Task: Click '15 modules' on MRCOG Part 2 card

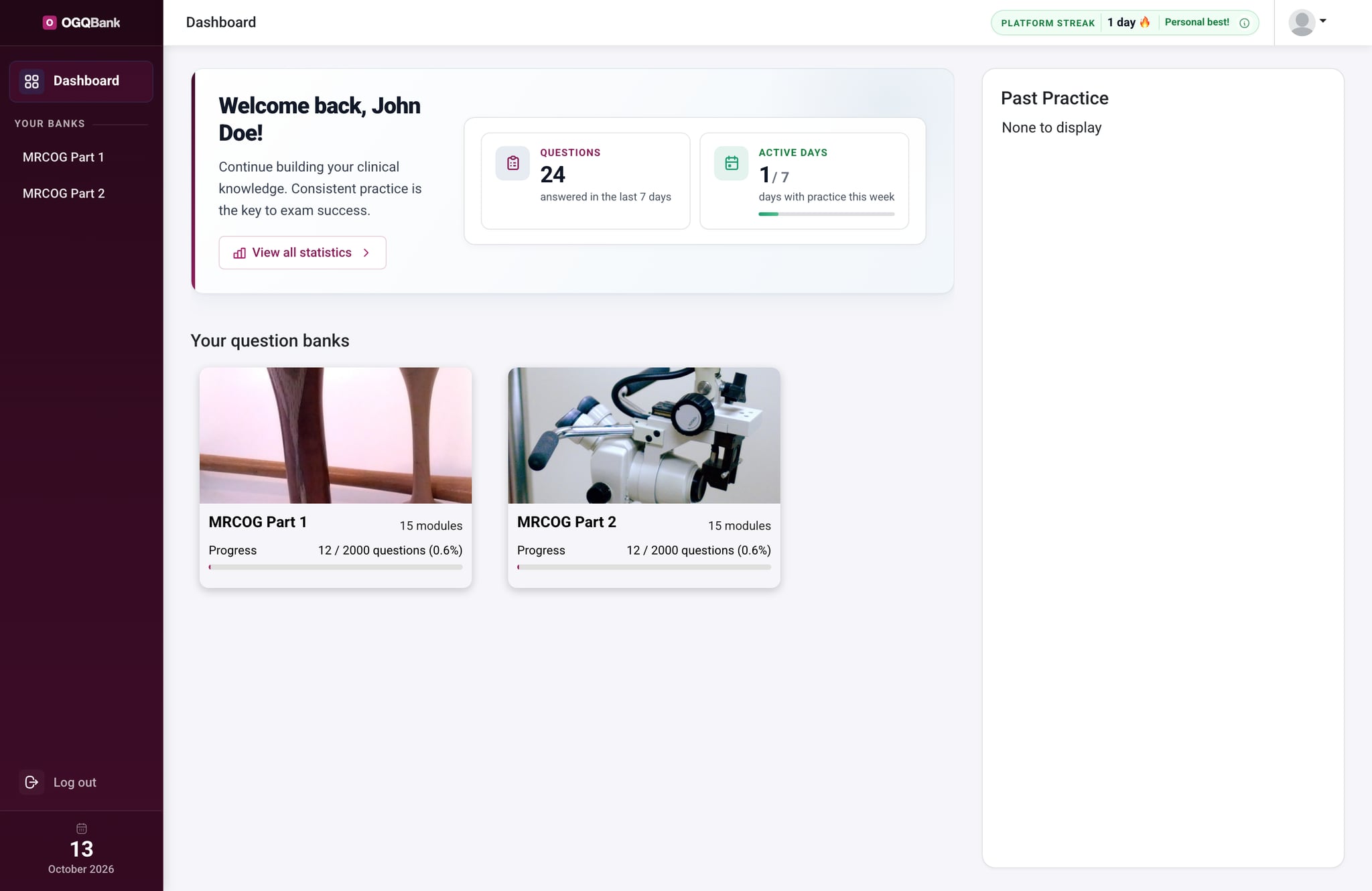Action: tap(740, 526)
